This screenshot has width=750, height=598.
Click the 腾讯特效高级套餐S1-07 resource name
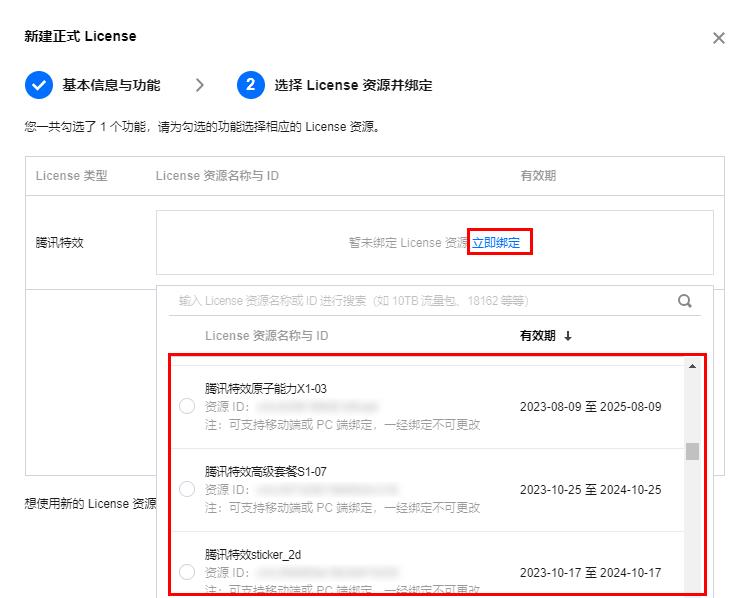point(266,472)
